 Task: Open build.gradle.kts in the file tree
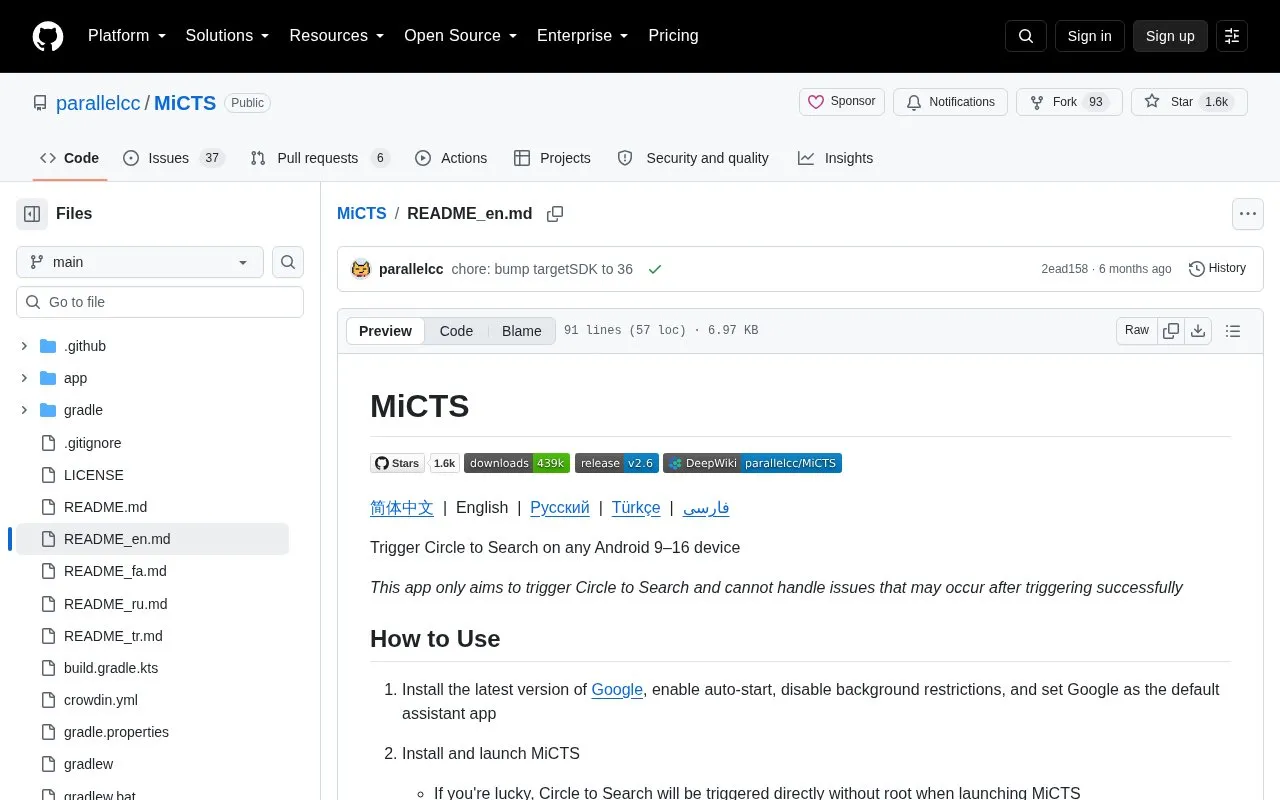click(x=111, y=668)
